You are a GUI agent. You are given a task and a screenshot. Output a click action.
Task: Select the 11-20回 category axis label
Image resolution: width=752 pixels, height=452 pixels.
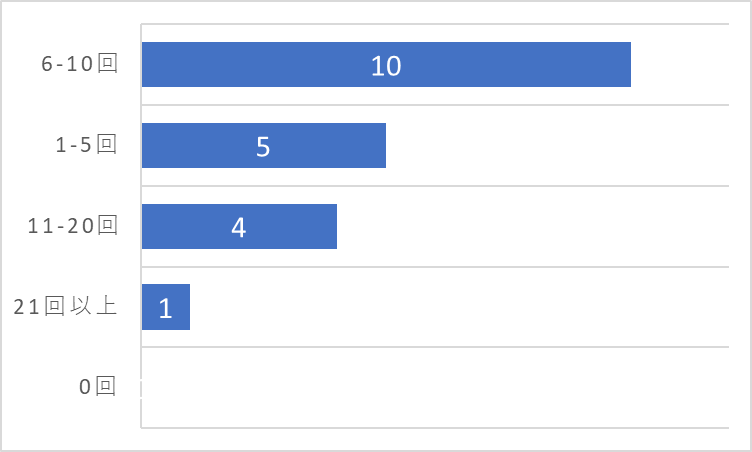point(72,226)
